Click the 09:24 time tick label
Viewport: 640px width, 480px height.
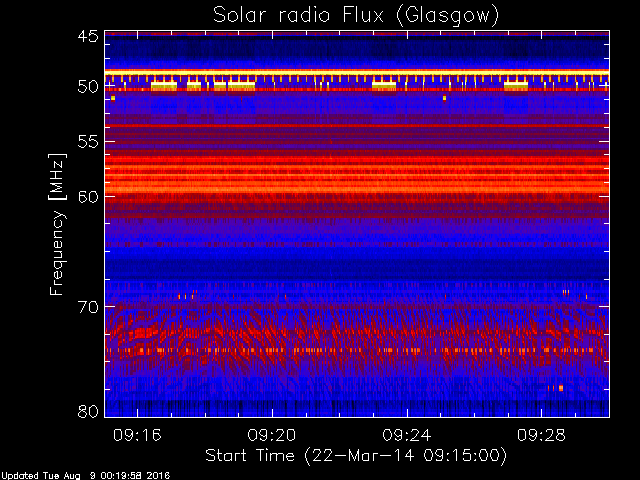tap(407, 435)
